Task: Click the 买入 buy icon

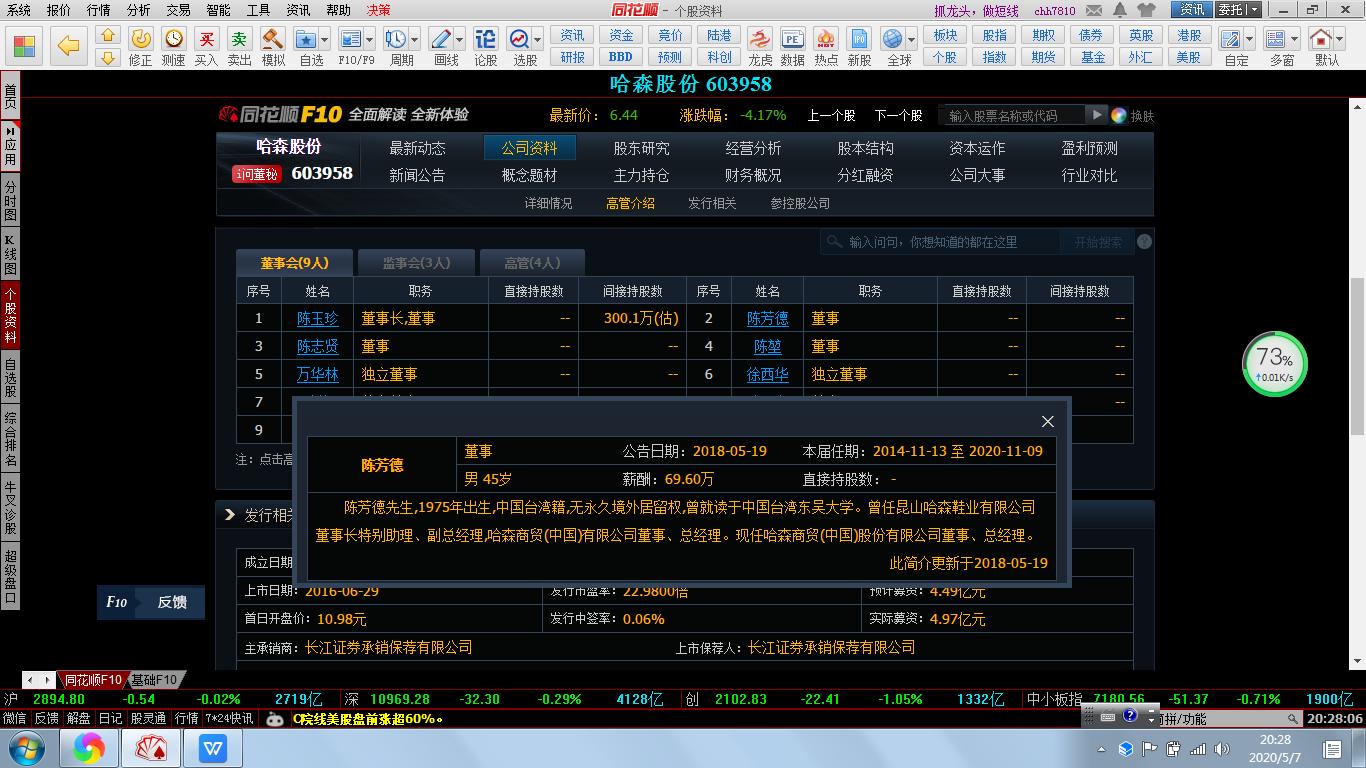Action: 206,46
